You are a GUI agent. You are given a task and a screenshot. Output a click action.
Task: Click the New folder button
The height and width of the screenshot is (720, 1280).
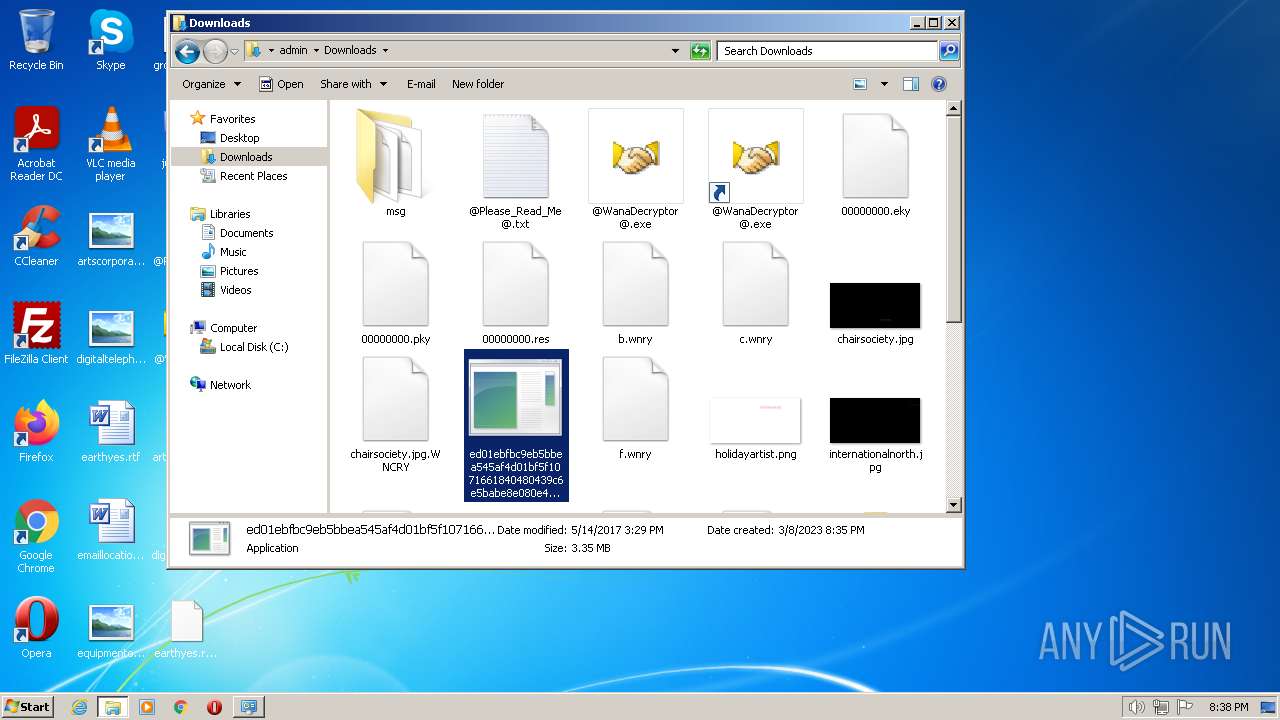click(x=477, y=85)
